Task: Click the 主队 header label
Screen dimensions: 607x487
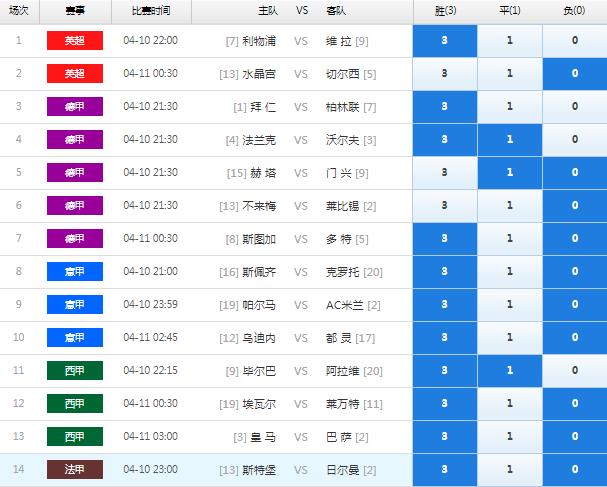Action: coord(268,11)
